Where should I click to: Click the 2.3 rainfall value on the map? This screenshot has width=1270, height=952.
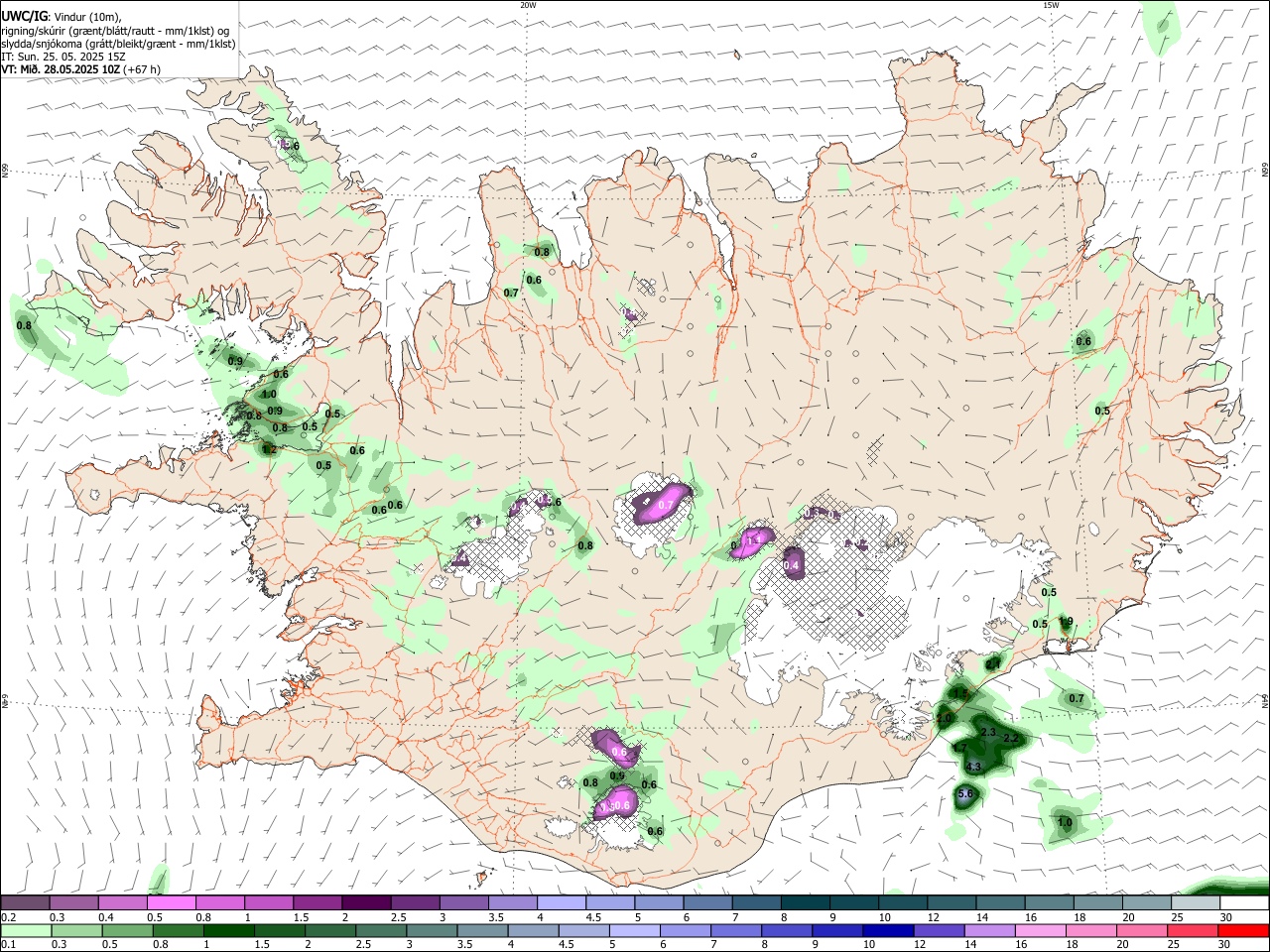987,732
